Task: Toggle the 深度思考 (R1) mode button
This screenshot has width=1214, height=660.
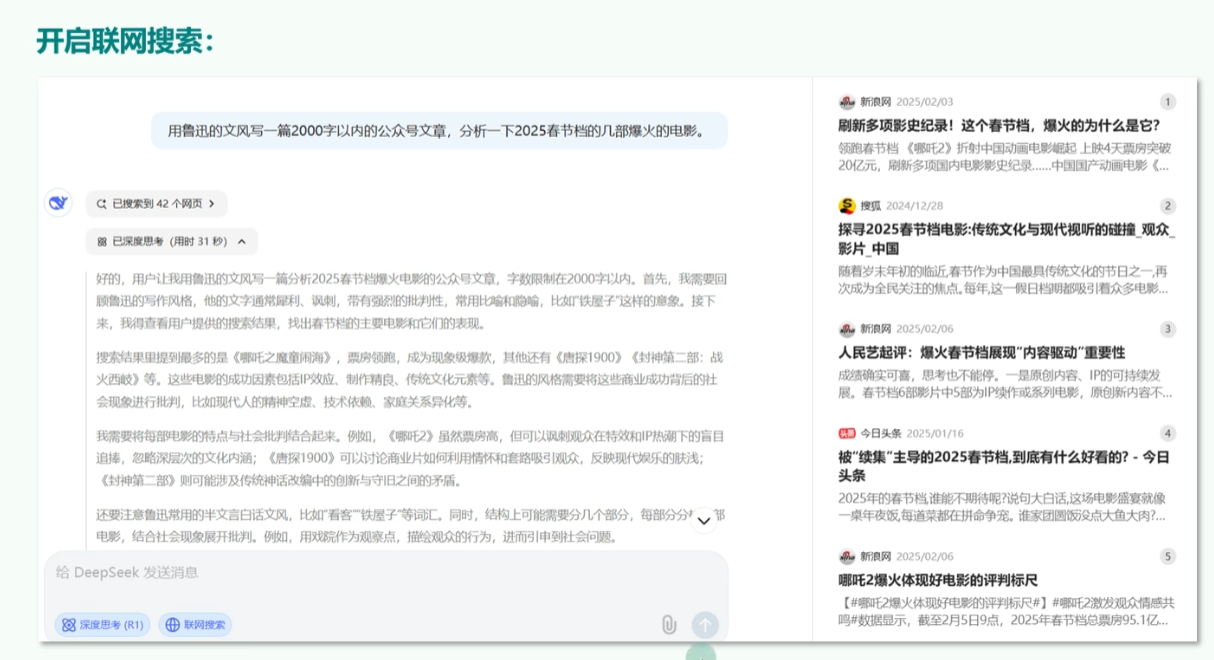Action: point(102,625)
